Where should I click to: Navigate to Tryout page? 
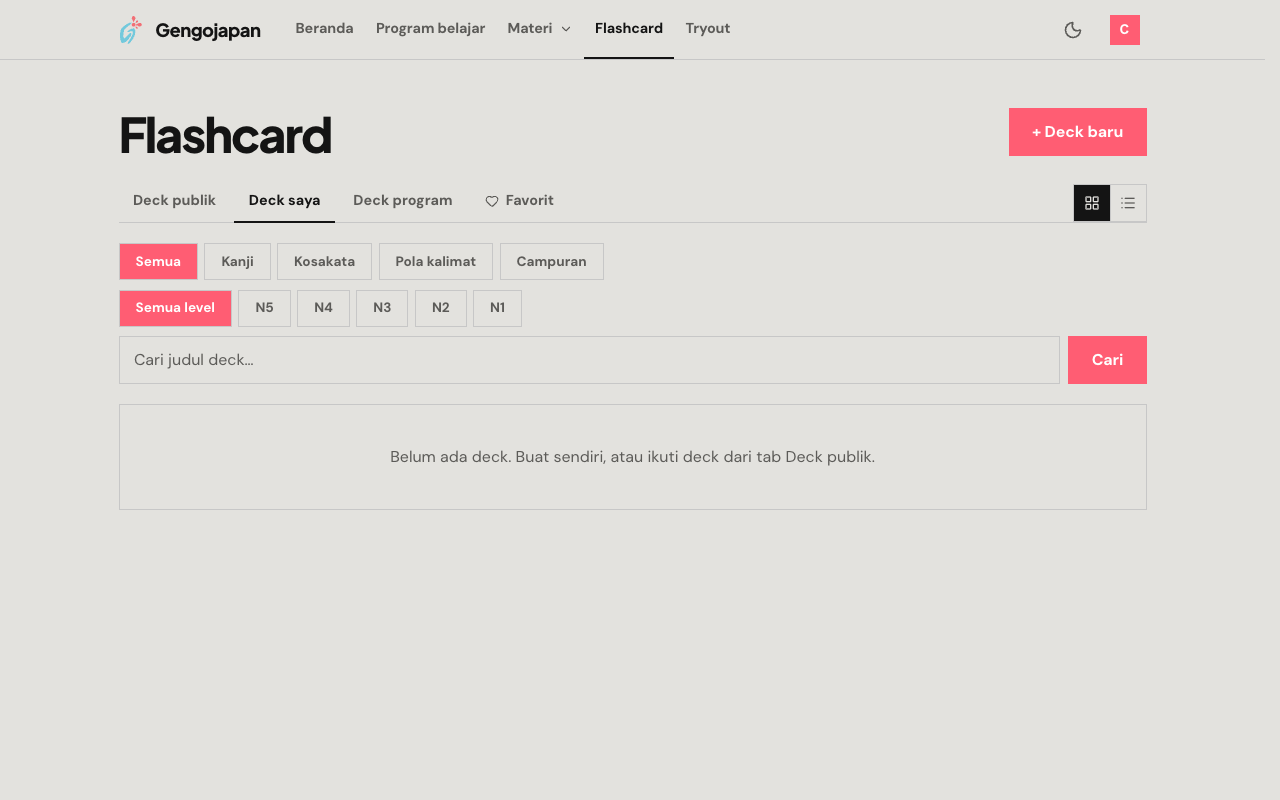pyautogui.click(x=708, y=29)
